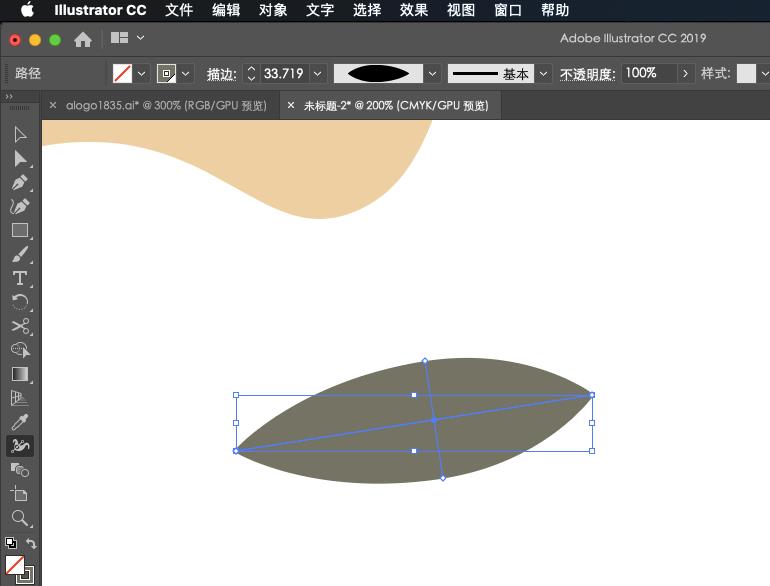
Task: Select the Curvature tool
Action: (20, 206)
